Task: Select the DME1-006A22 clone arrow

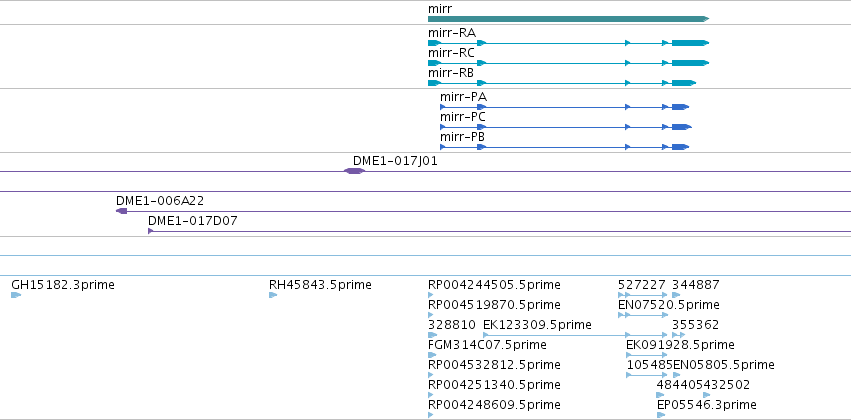Action: point(122,211)
